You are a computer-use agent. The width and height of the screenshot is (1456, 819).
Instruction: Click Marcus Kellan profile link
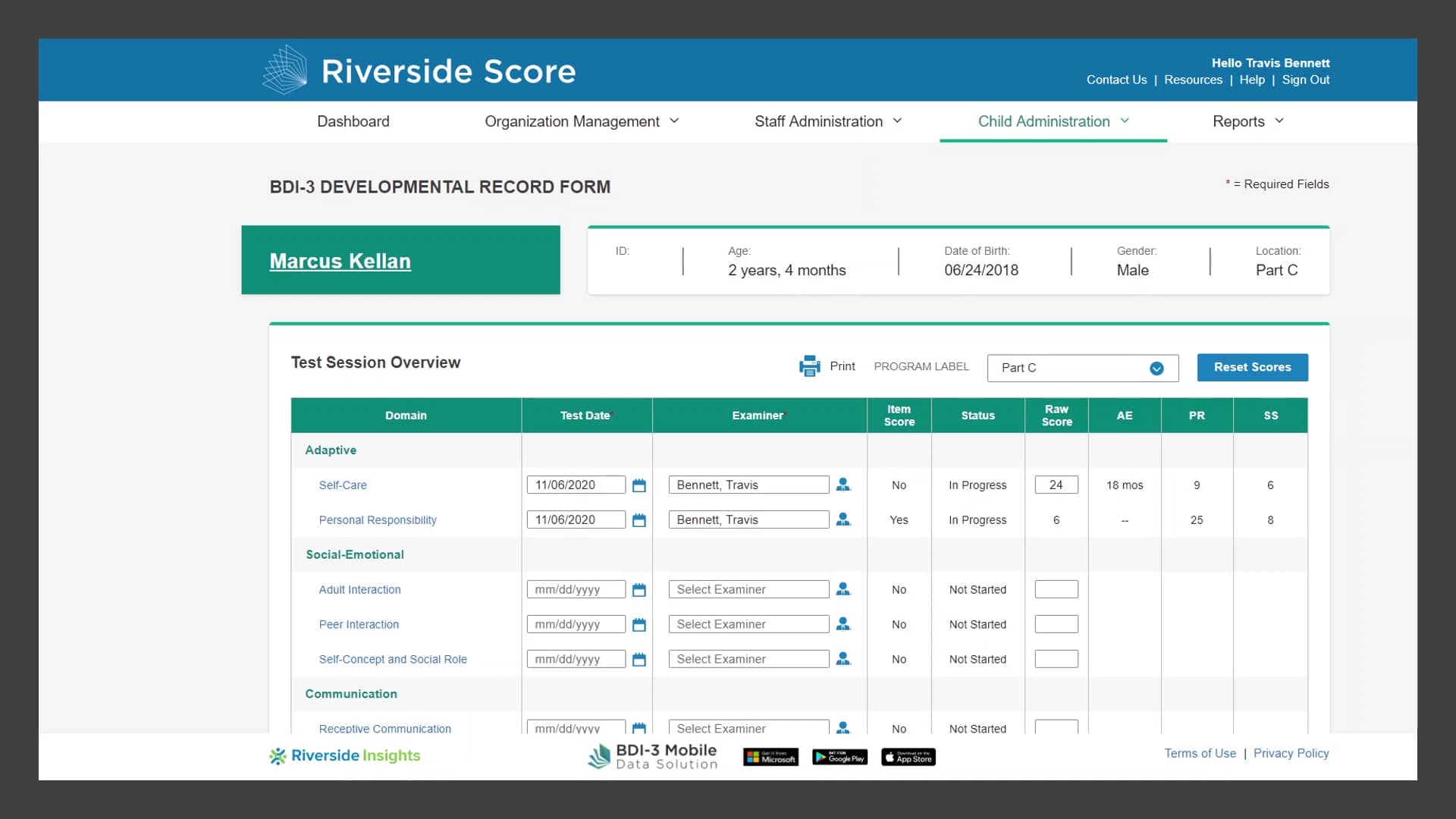[x=339, y=261]
